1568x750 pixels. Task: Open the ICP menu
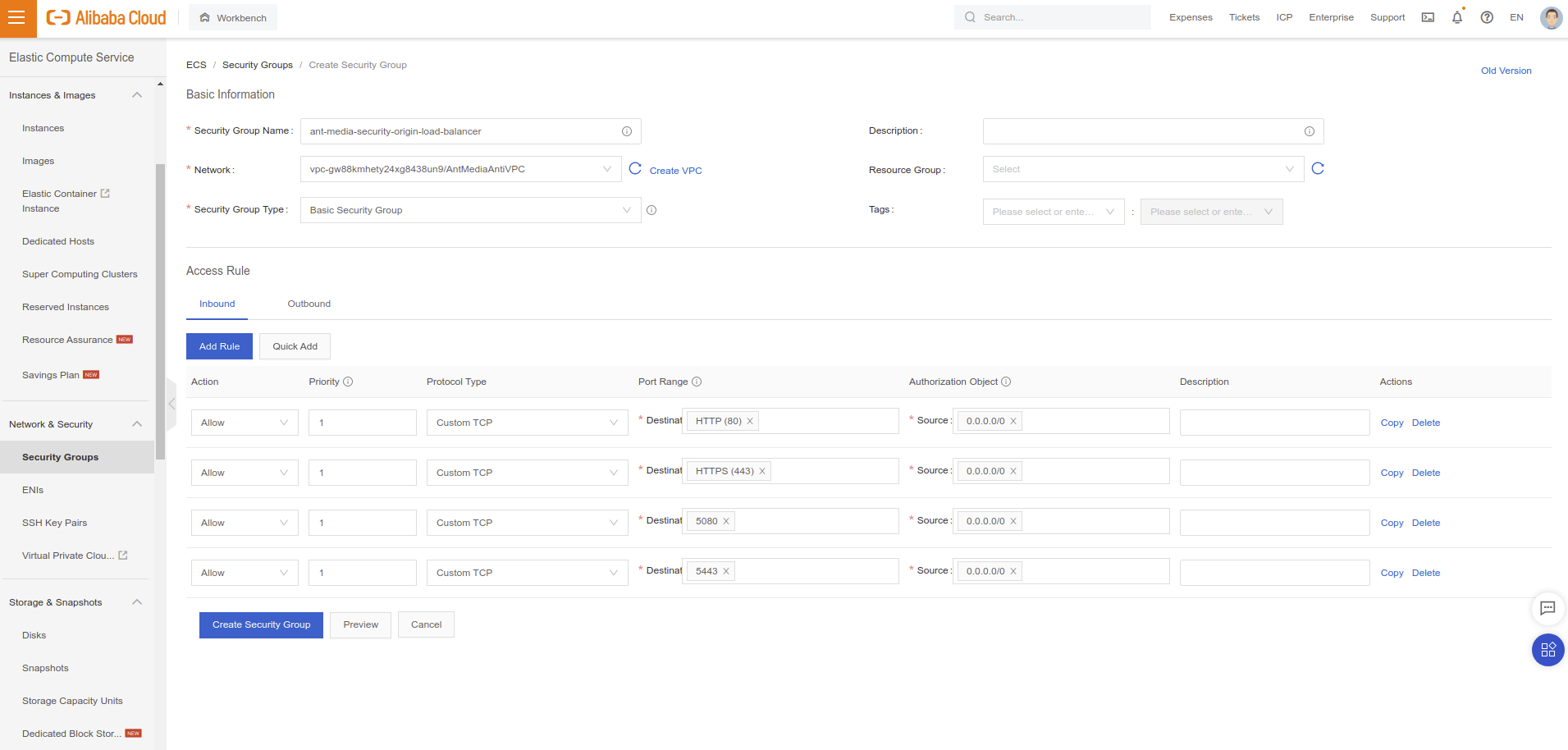[x=1284, y=17]
